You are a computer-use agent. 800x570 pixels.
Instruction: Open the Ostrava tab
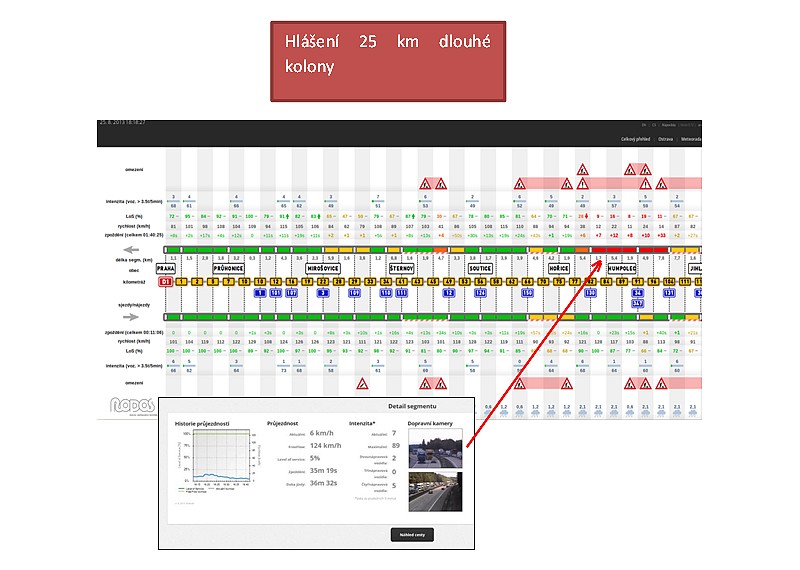pos(665,139)
